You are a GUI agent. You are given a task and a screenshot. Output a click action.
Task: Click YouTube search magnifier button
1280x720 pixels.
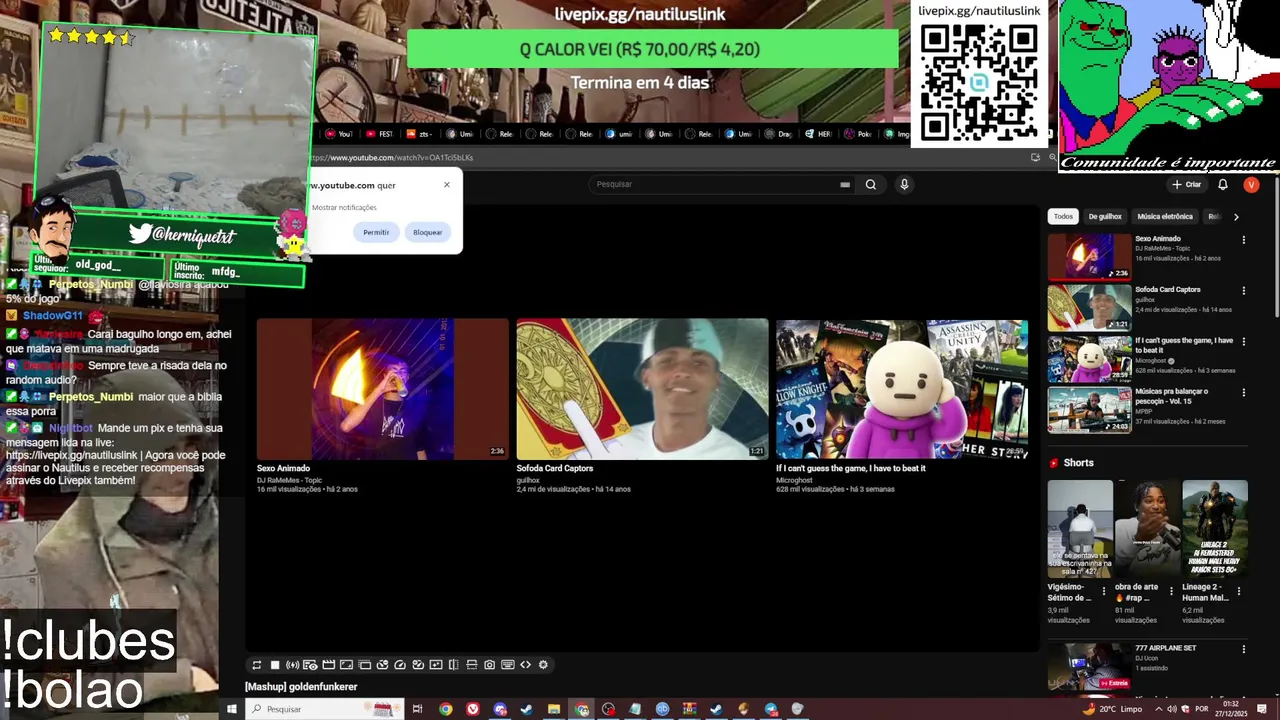pyautogui.click(x=871, y=184)
